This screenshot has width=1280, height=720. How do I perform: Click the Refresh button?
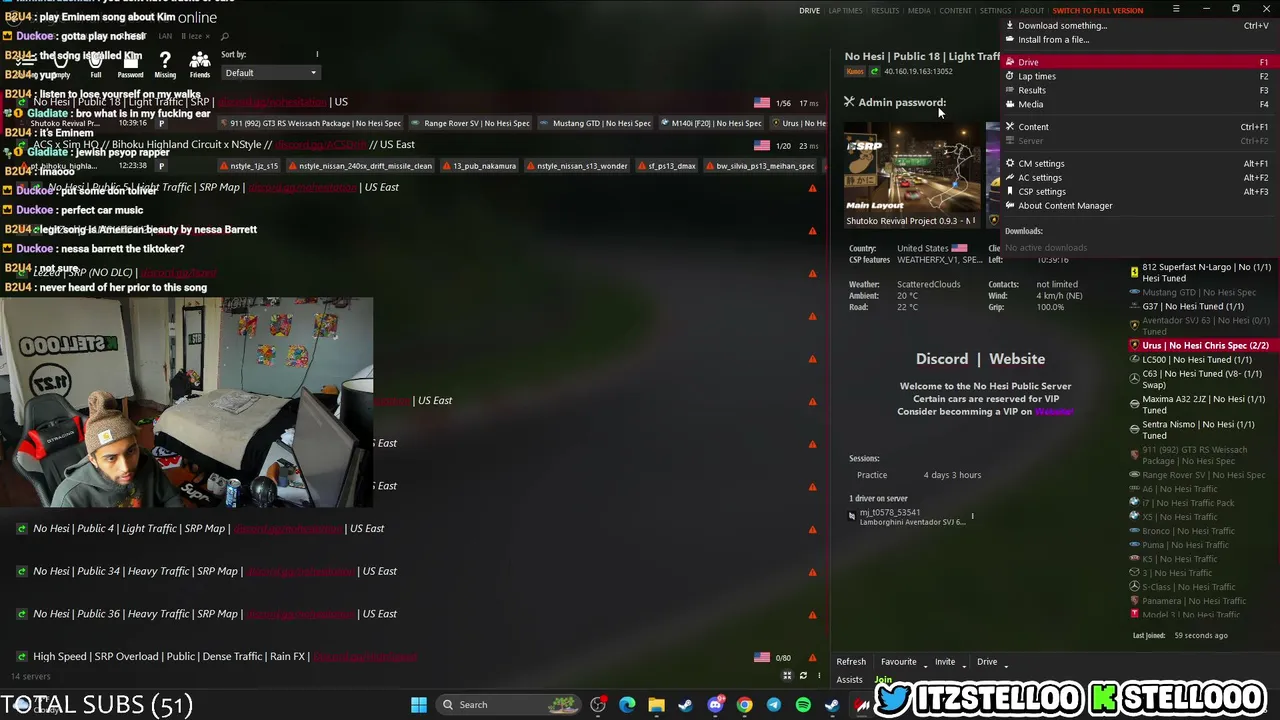pyautogui.click(x=851, y=662)
